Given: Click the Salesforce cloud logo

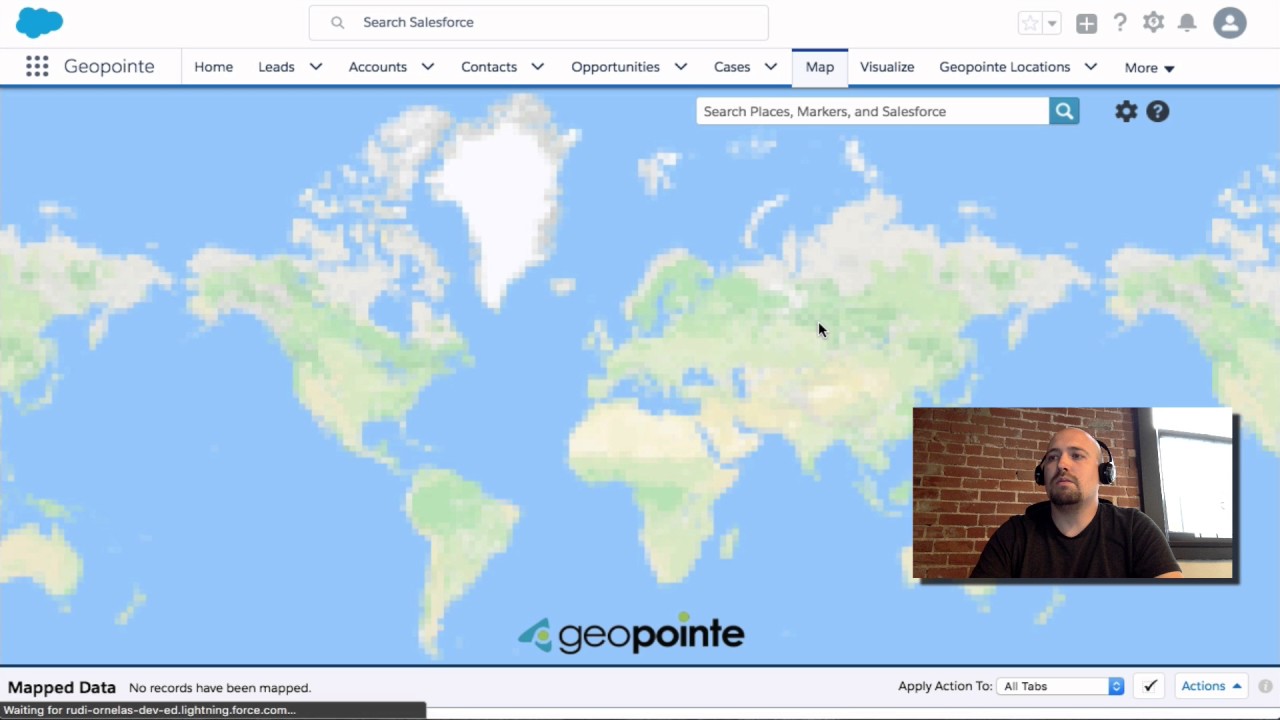Looking at the screenshot, I should [x=39, y=22].
